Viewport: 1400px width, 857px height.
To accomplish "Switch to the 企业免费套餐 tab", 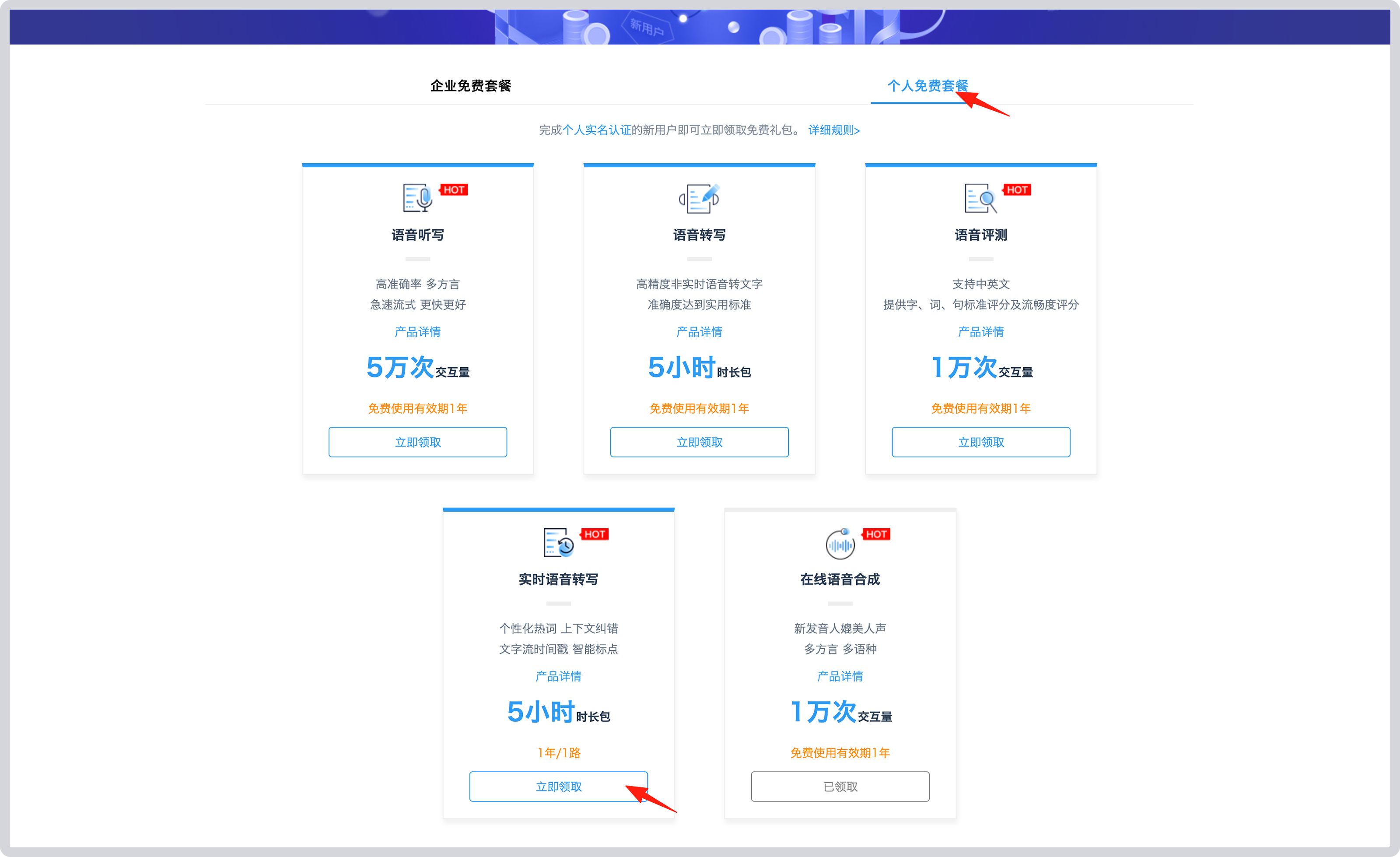I will pyautogui.click(x=470, y=86).
